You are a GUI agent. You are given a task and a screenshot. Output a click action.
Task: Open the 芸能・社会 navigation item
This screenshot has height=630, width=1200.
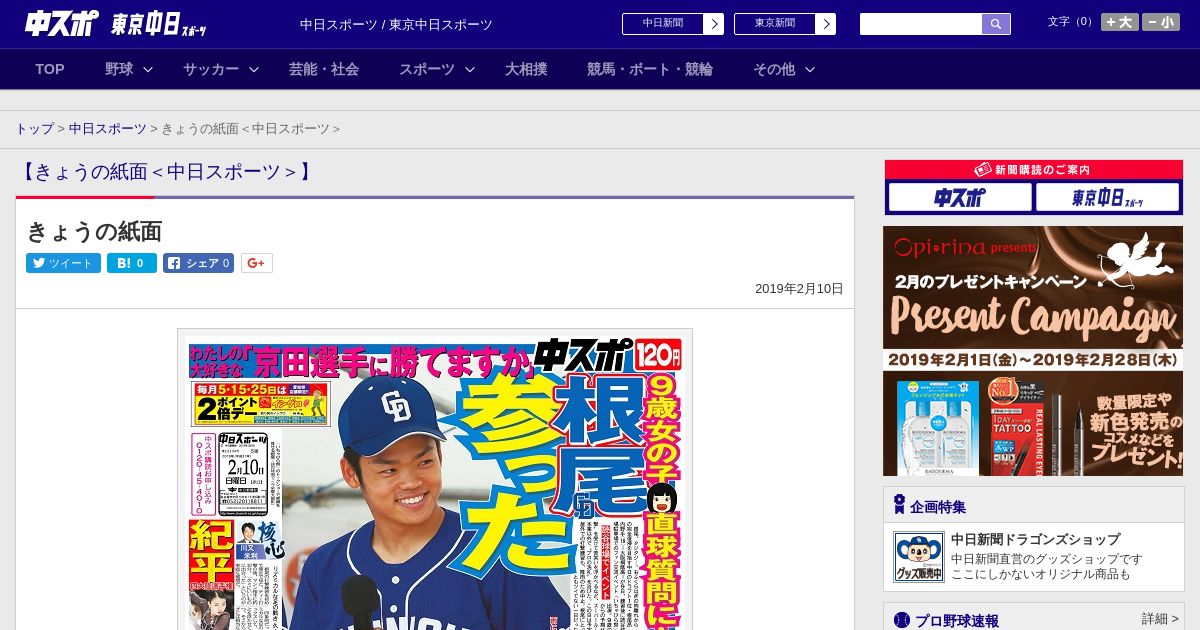click(x=324, y=69)
